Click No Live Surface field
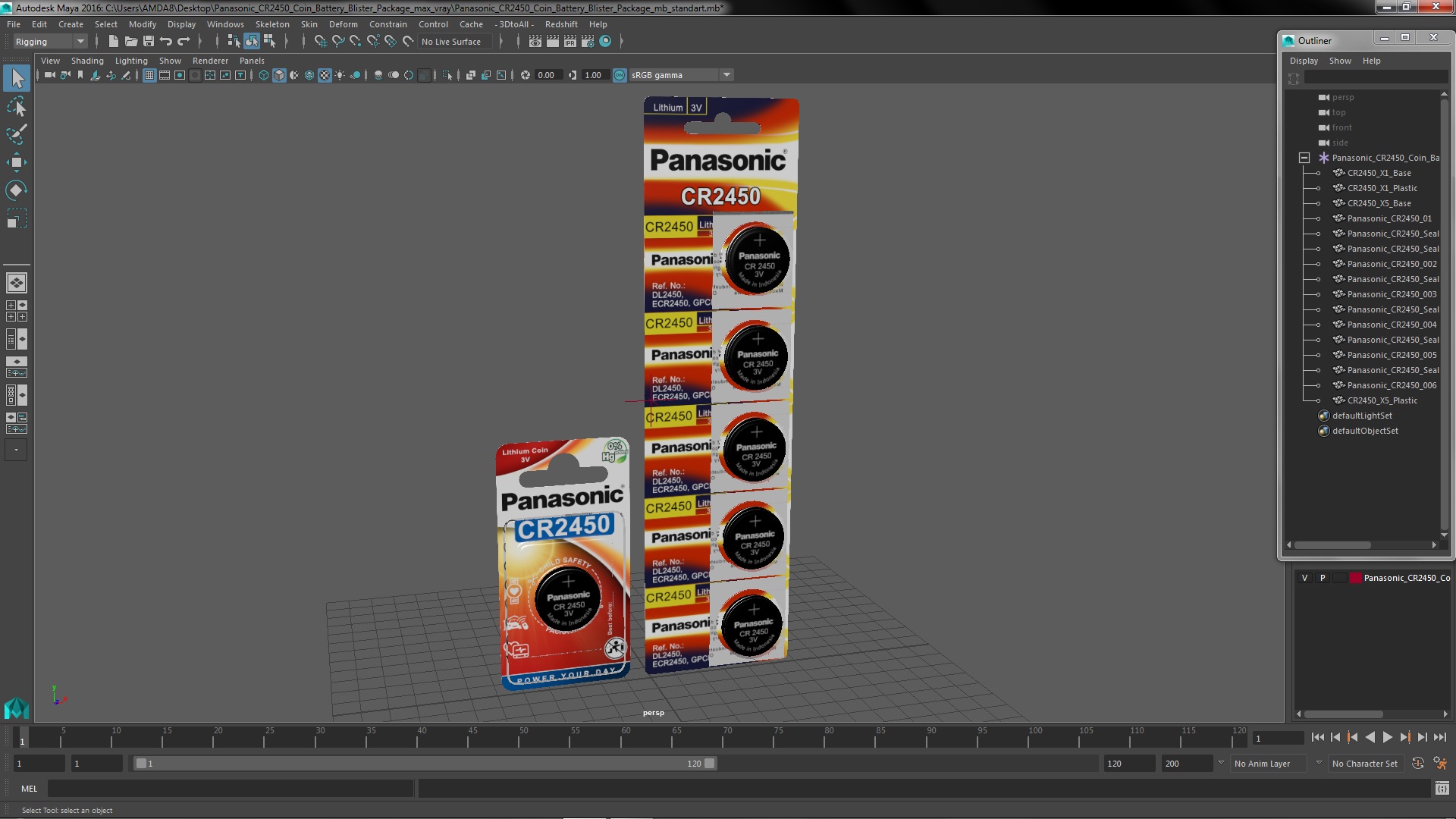The width and height of the screenshot is (1456, 819). click(x=455, y=42)
